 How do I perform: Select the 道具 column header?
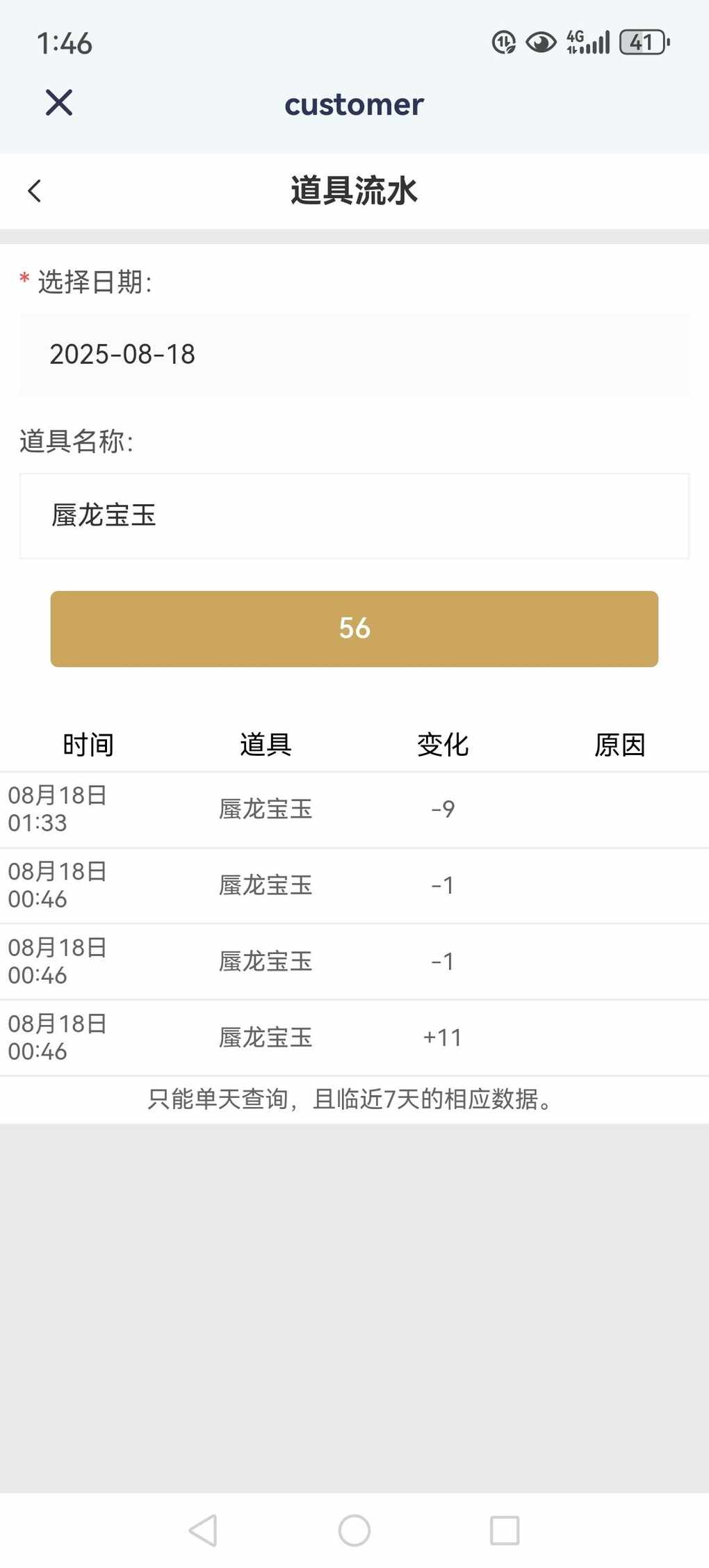coord(266,745)
